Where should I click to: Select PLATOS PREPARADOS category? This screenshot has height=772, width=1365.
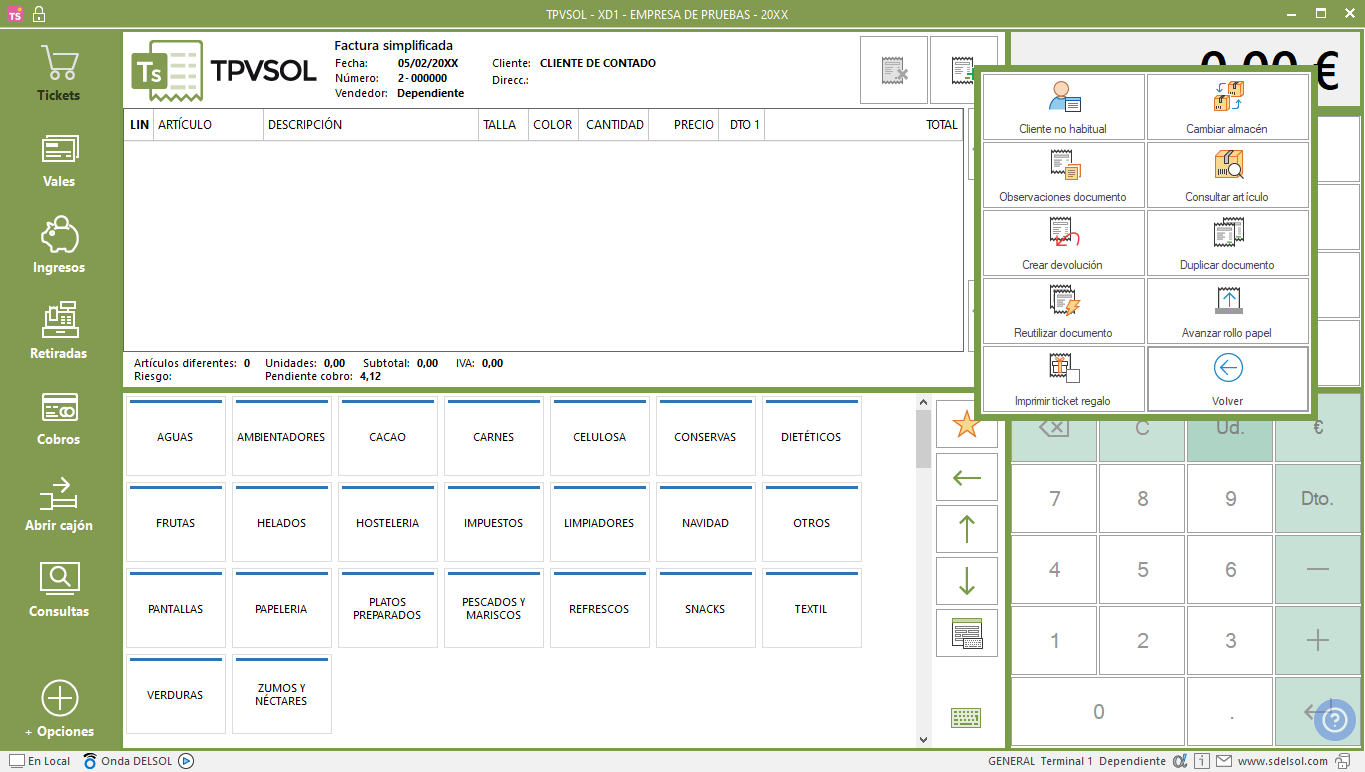pos(388,609)
